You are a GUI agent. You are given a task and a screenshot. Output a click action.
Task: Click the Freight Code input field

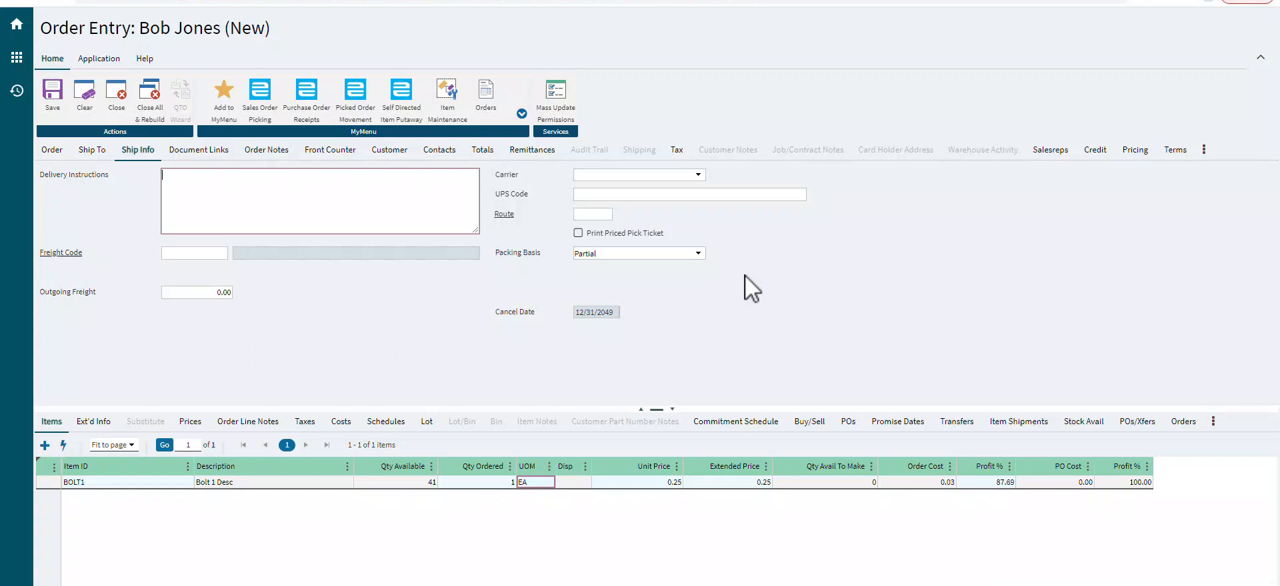coord(194,253)
